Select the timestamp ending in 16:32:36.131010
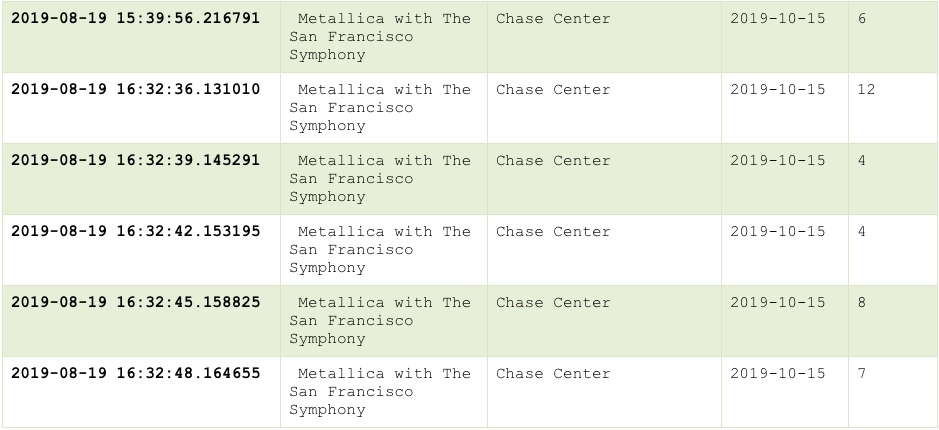Screen dimensions: 939x430 [x=135, y=90]
